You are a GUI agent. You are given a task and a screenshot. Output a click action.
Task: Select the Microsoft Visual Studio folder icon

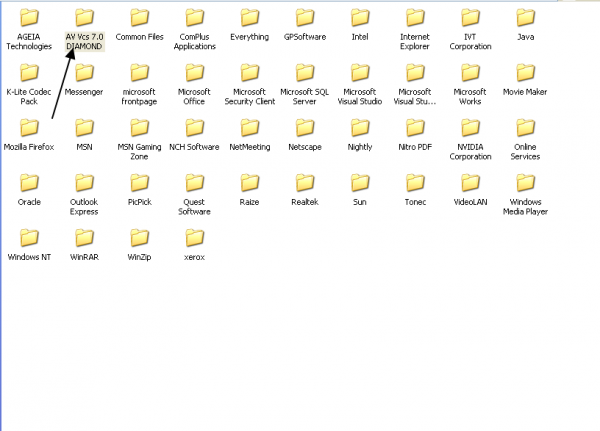(360, 73)
